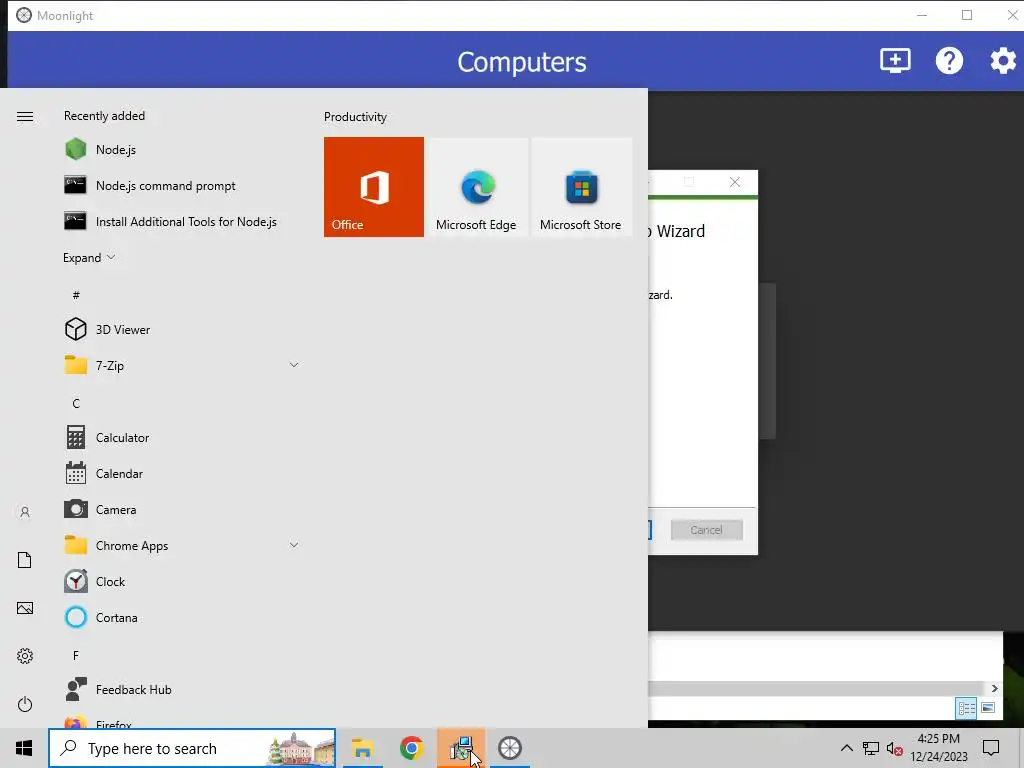Click the Power icon in Start sidebar
The width and height of the screenshot is (1024, 768).
pos(25,704)
